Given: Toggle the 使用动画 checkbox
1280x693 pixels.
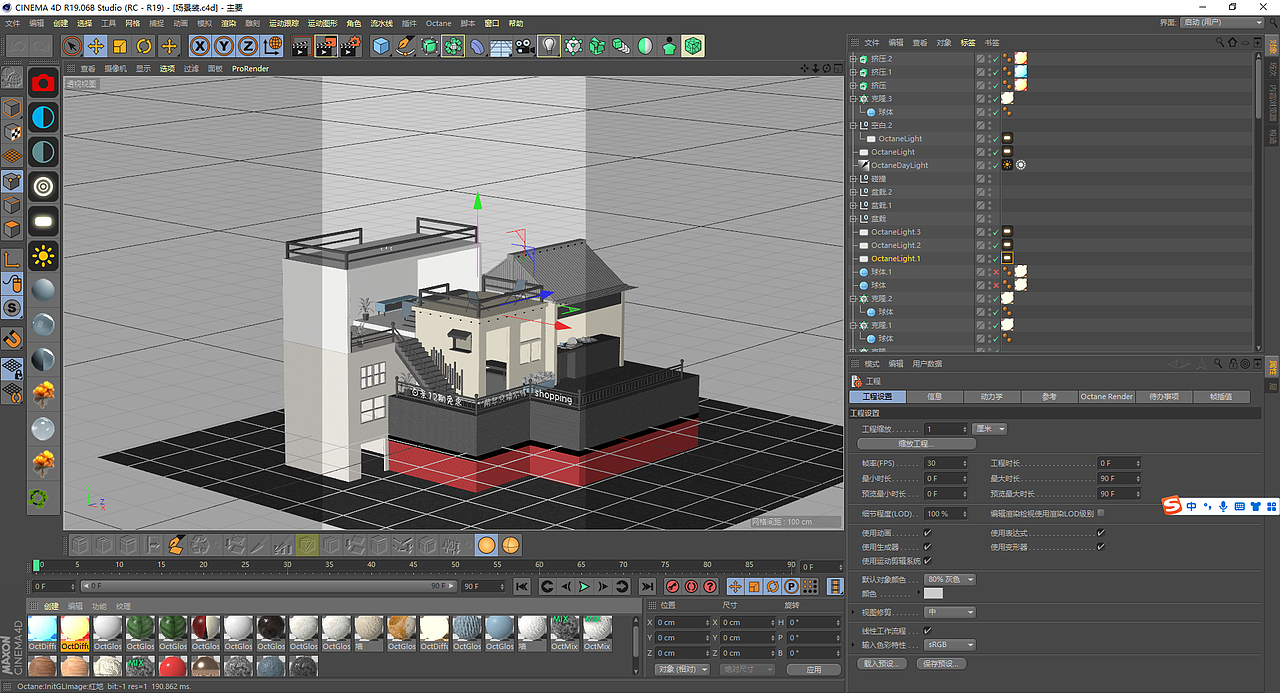Looking at the screenshot, I should tap(927, 533).
